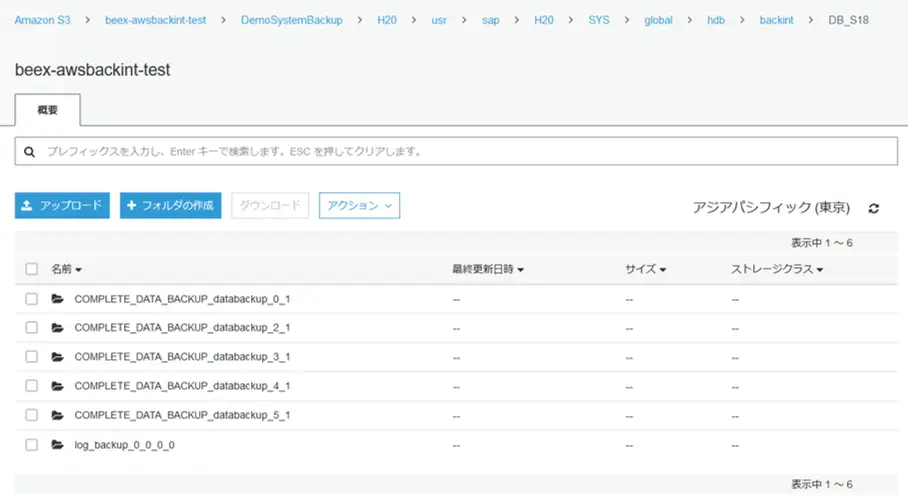Open DemoSystemBackup breadcrumb link

(x=291, y=20)
